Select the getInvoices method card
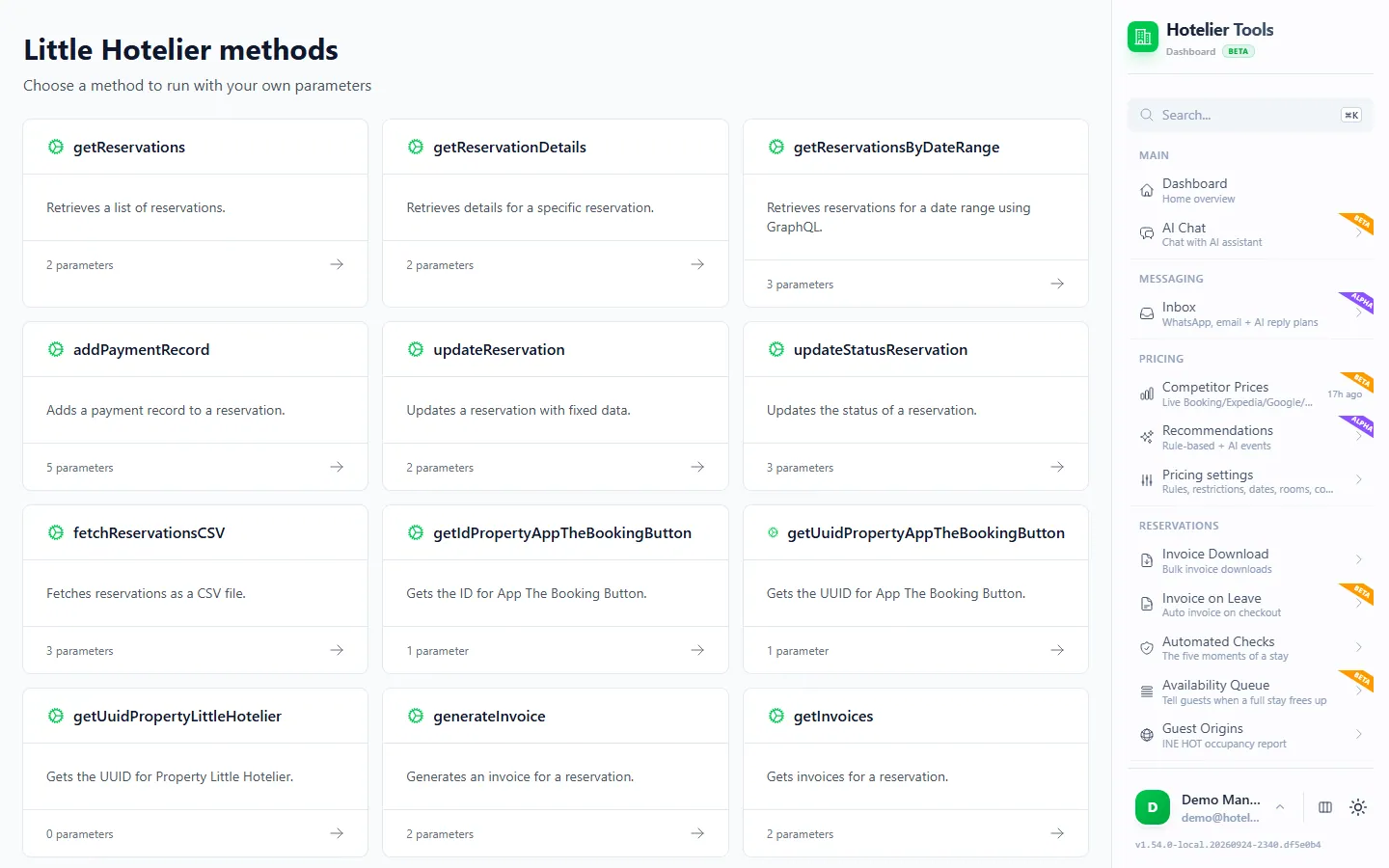Viewport: 1389px width, 868px height. click(x=915, y=773)
